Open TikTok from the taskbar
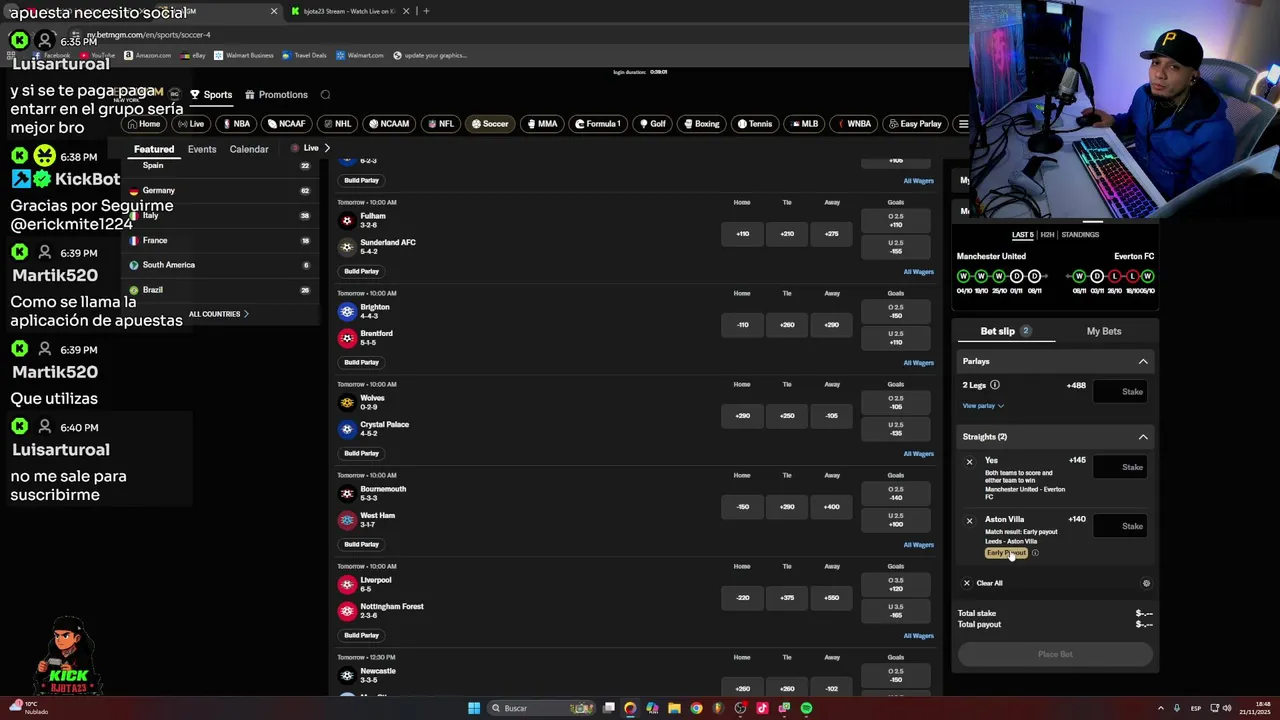This screenshot has width=1280, height=720. pos(762,708)
